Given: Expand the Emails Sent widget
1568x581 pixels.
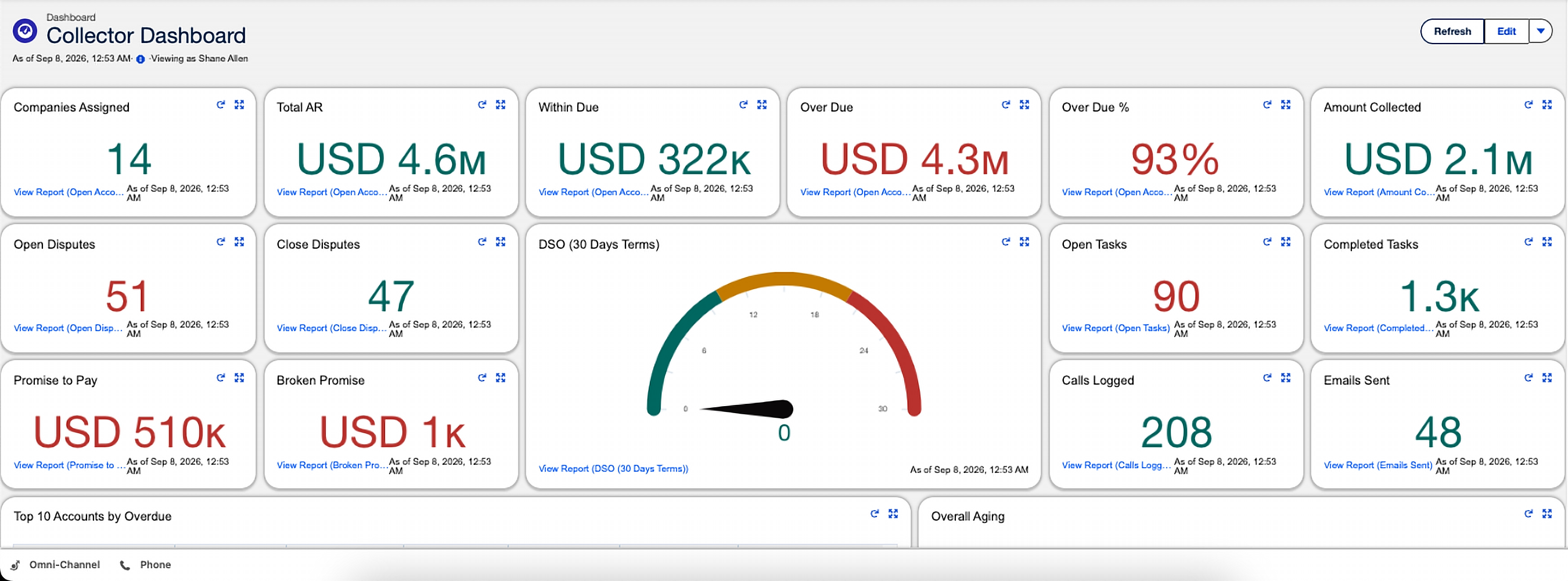Looking at the screenshot, I should [1547, 378].
